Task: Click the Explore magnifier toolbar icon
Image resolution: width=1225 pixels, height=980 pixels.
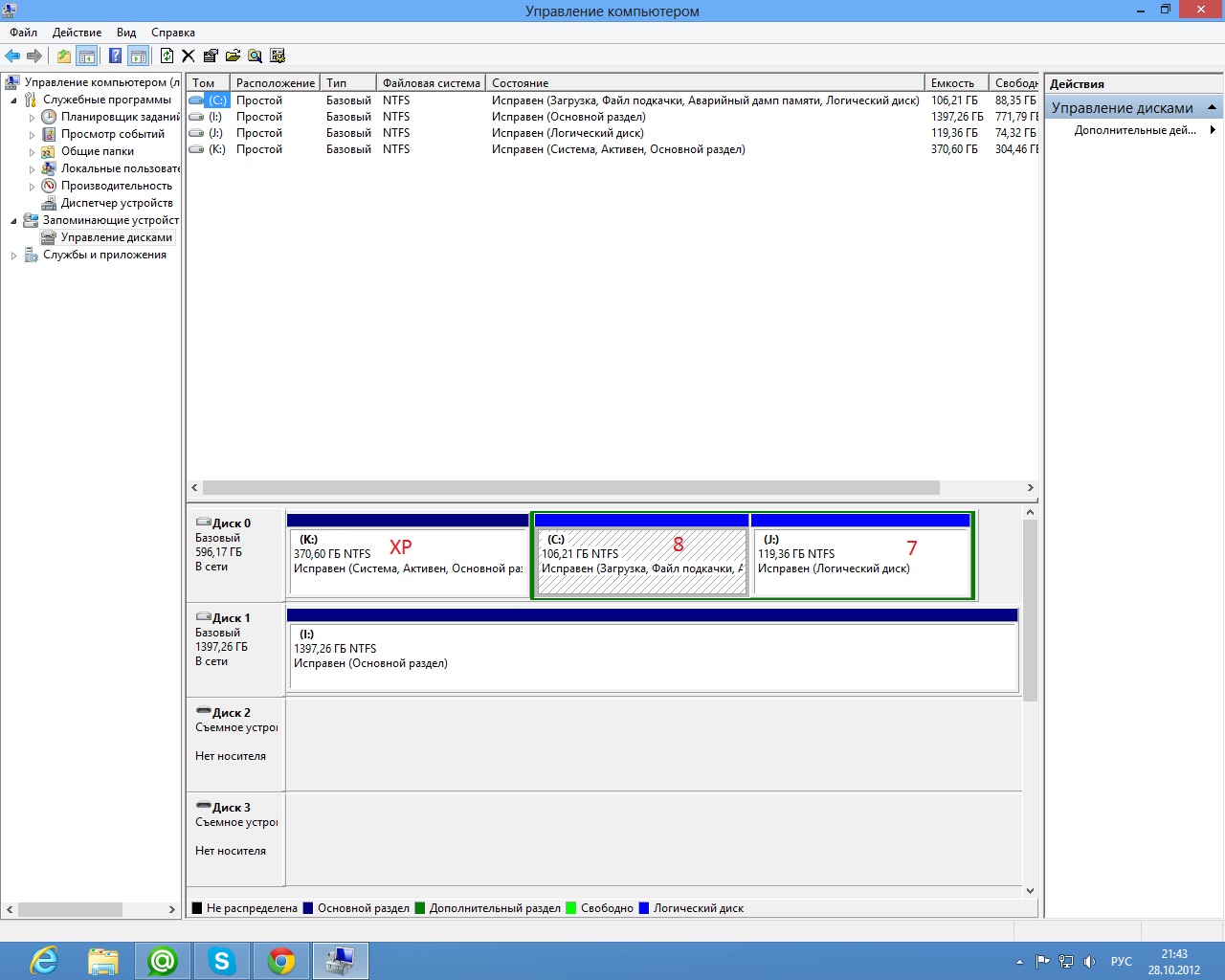Action: [x=255, y=56]
